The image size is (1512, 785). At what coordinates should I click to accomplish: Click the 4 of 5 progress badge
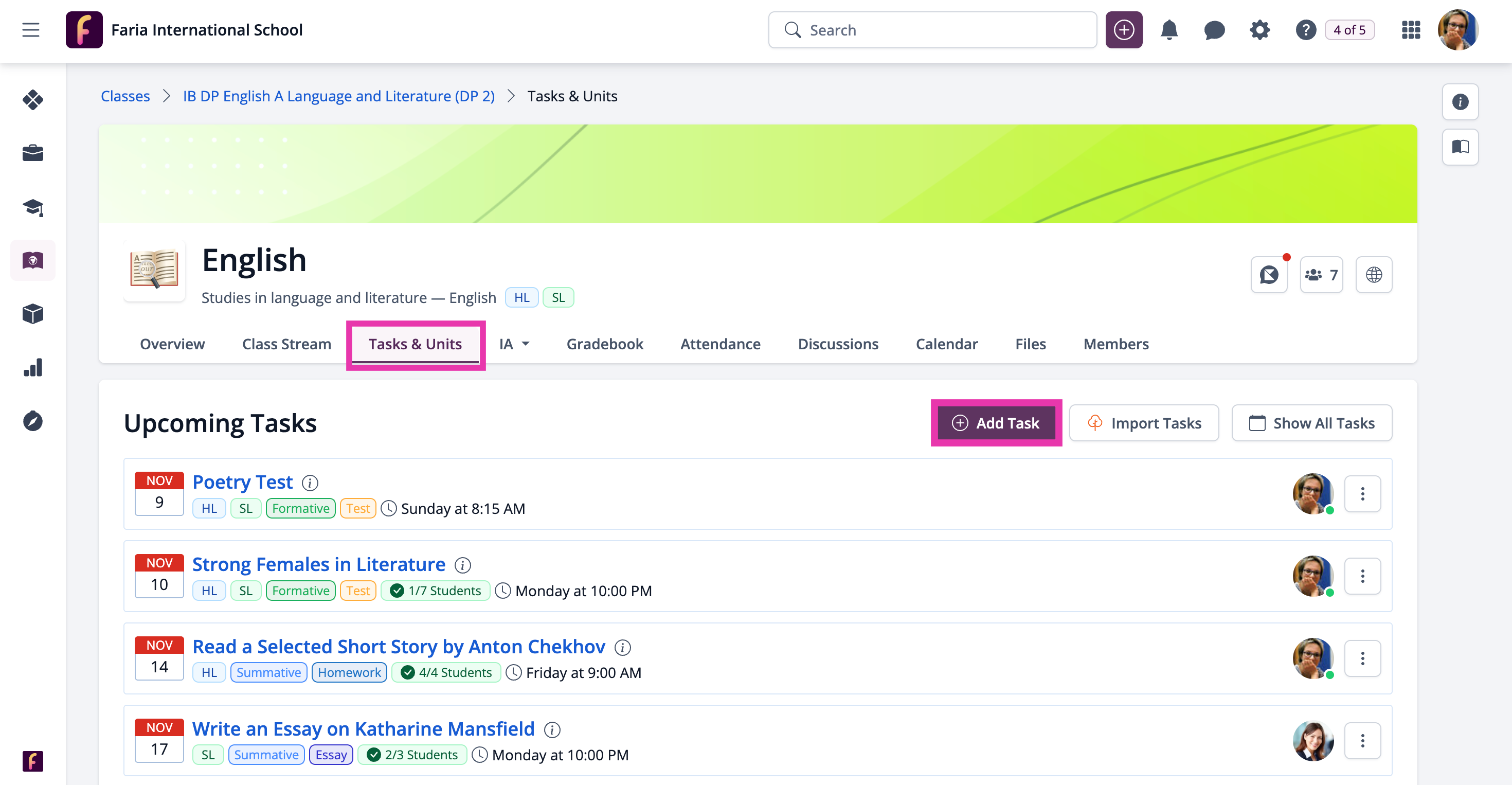pyautogui.click(x=1349, y=30)
